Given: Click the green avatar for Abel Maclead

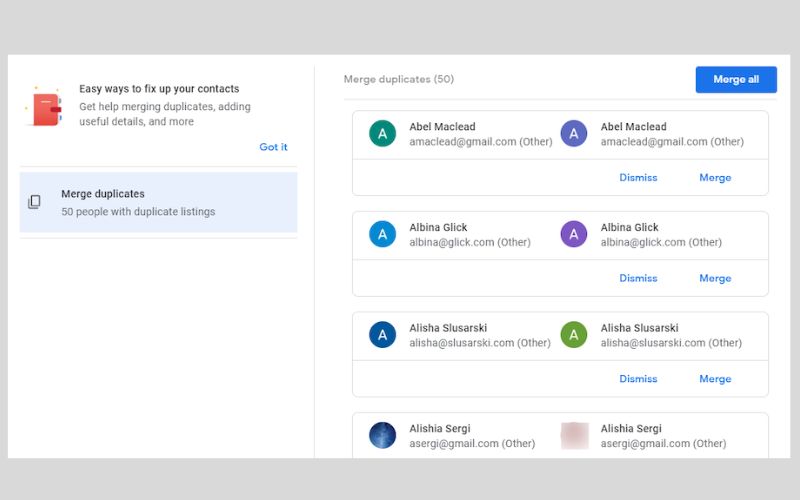Looking at the screenshot, I should [382, 134].
